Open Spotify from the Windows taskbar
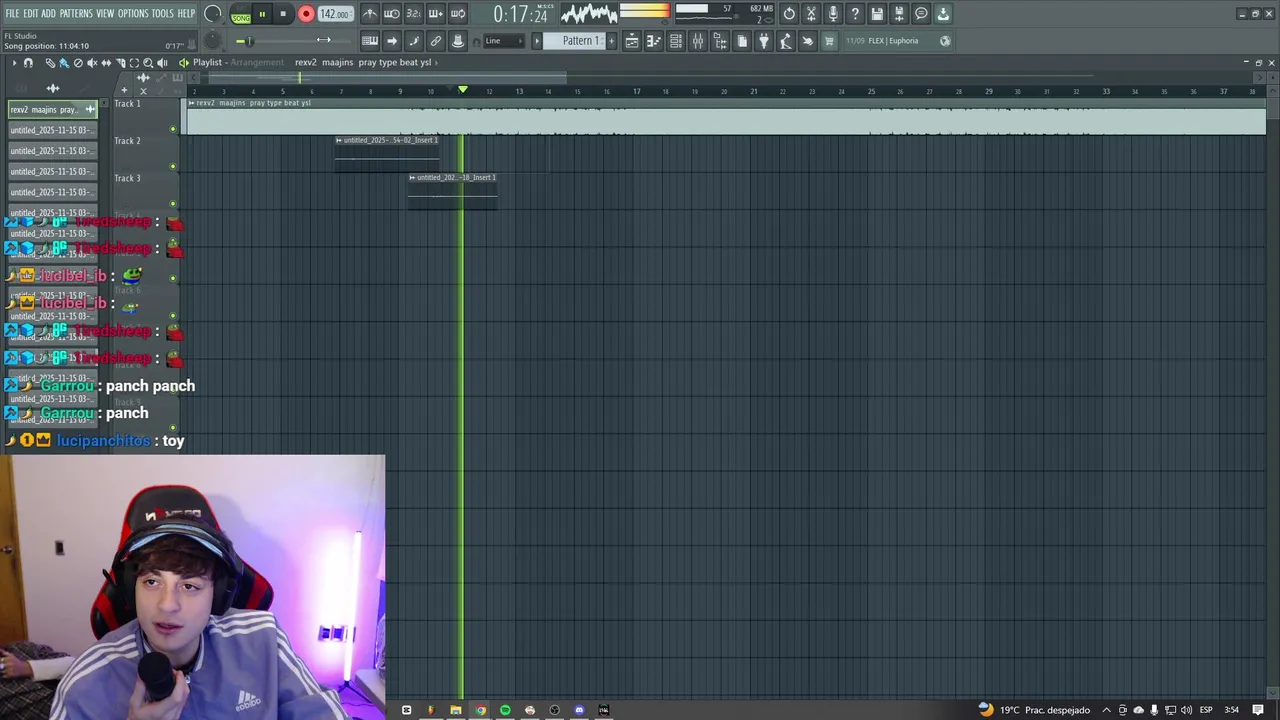The height and width of the screenshot is (720, 1280). 505,710
